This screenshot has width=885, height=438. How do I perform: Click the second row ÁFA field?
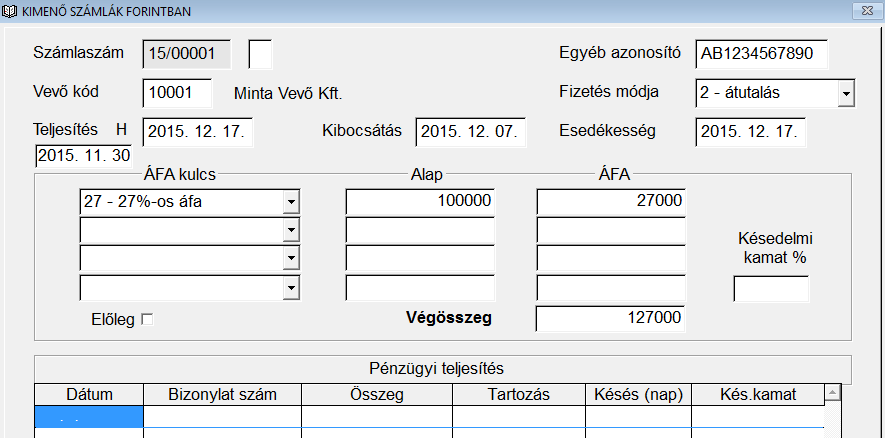(611, 230)
